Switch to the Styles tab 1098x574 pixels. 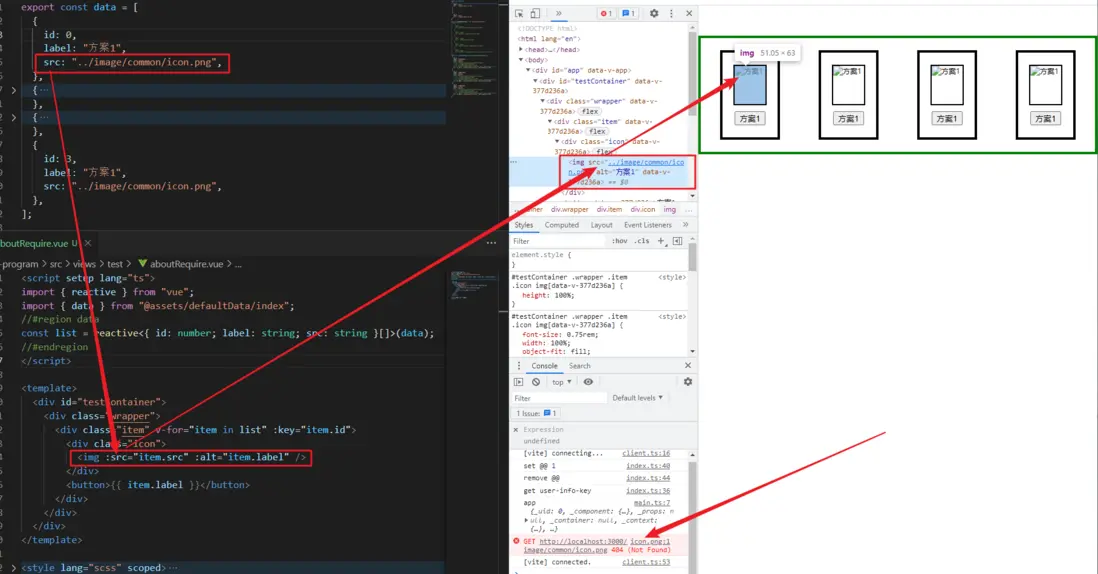coord(524,225)
